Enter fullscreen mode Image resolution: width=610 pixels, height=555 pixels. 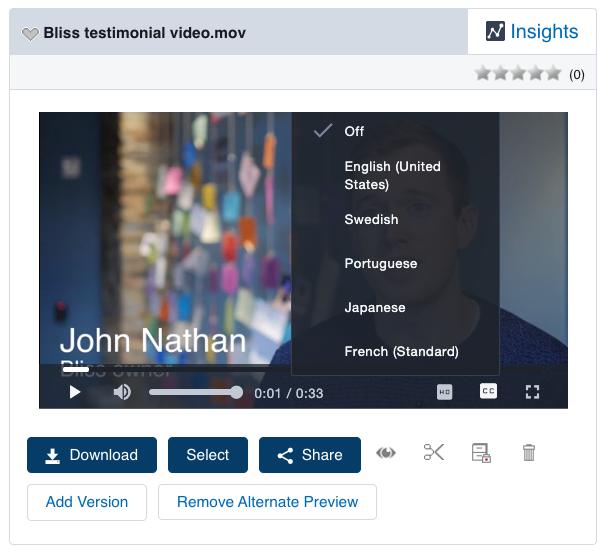[532, 392]
